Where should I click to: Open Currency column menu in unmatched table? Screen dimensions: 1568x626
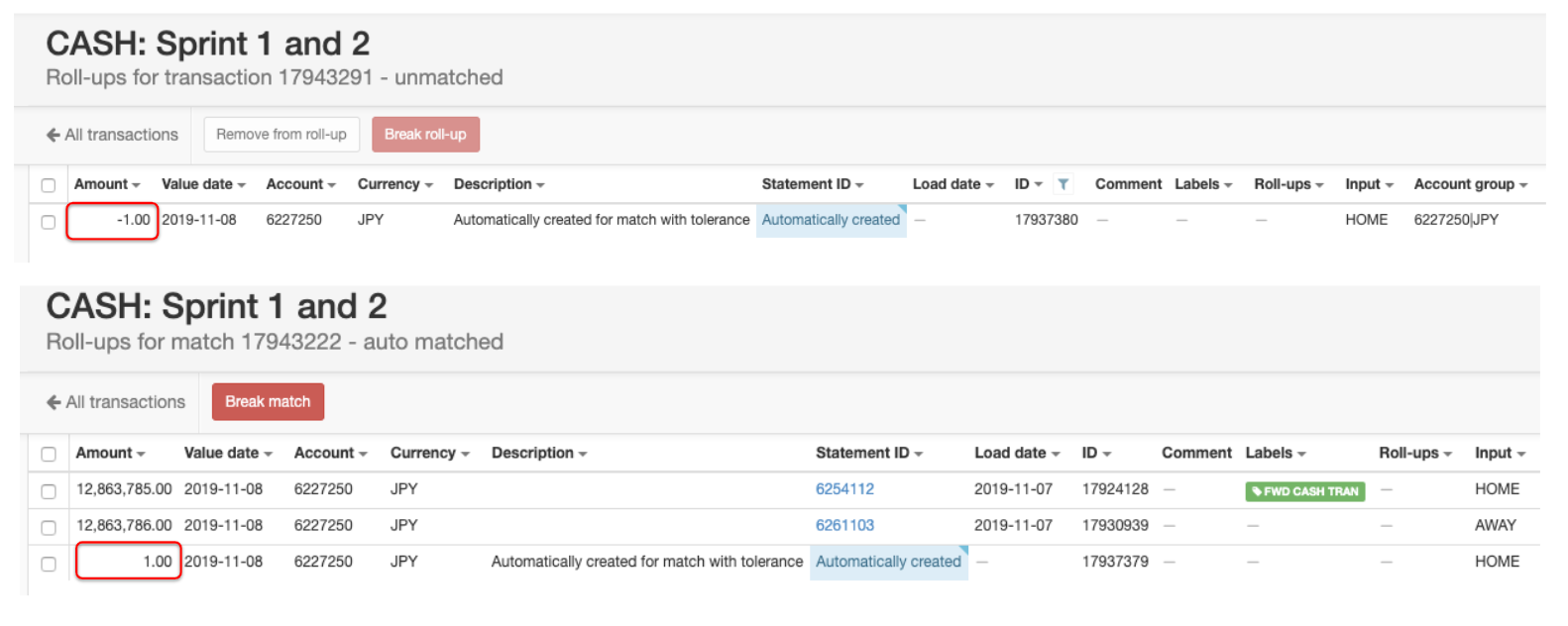(x=394, y=184)
